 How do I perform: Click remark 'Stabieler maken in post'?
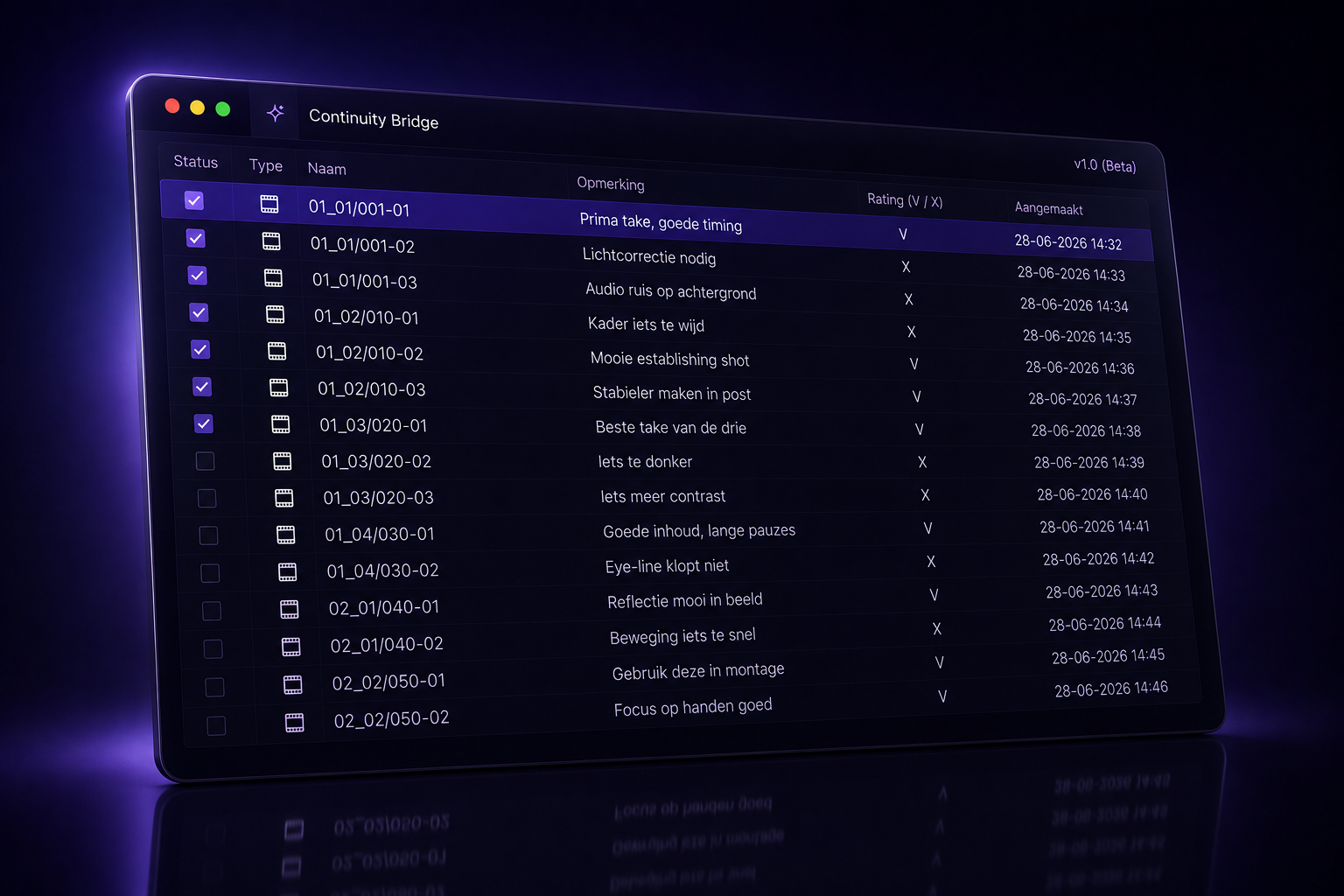pyautogui.click(x=672, y=393)
